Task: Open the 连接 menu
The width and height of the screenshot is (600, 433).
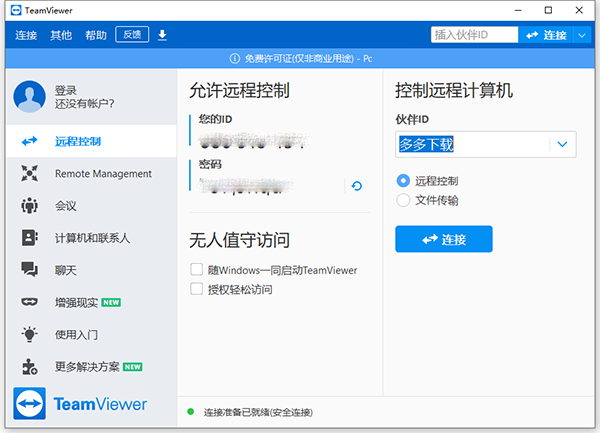Action: (26, 35)
